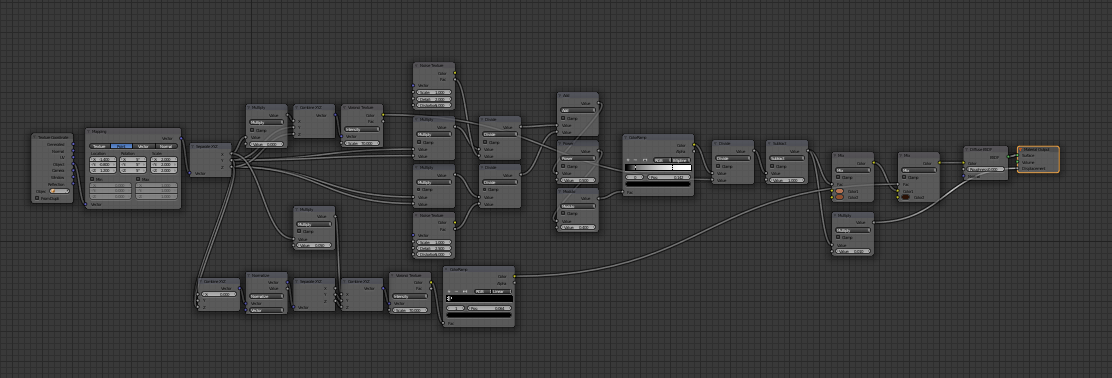
Task: Click the Object output socket on Texture Coordinate
Action: tap(73, 164)
